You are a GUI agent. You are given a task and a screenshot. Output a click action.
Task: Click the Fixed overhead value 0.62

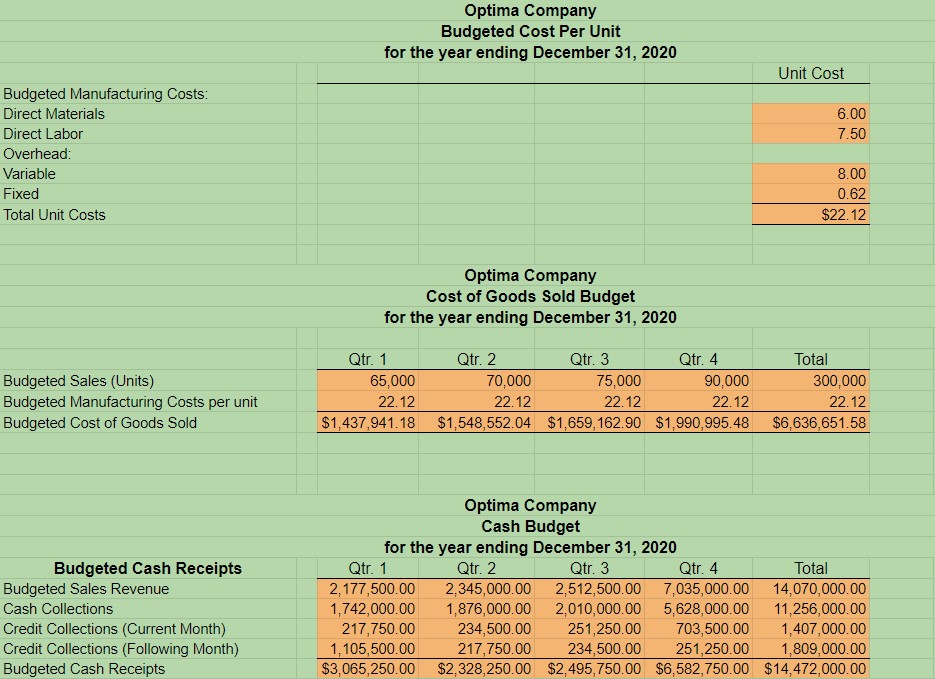[x=811, y=193]
